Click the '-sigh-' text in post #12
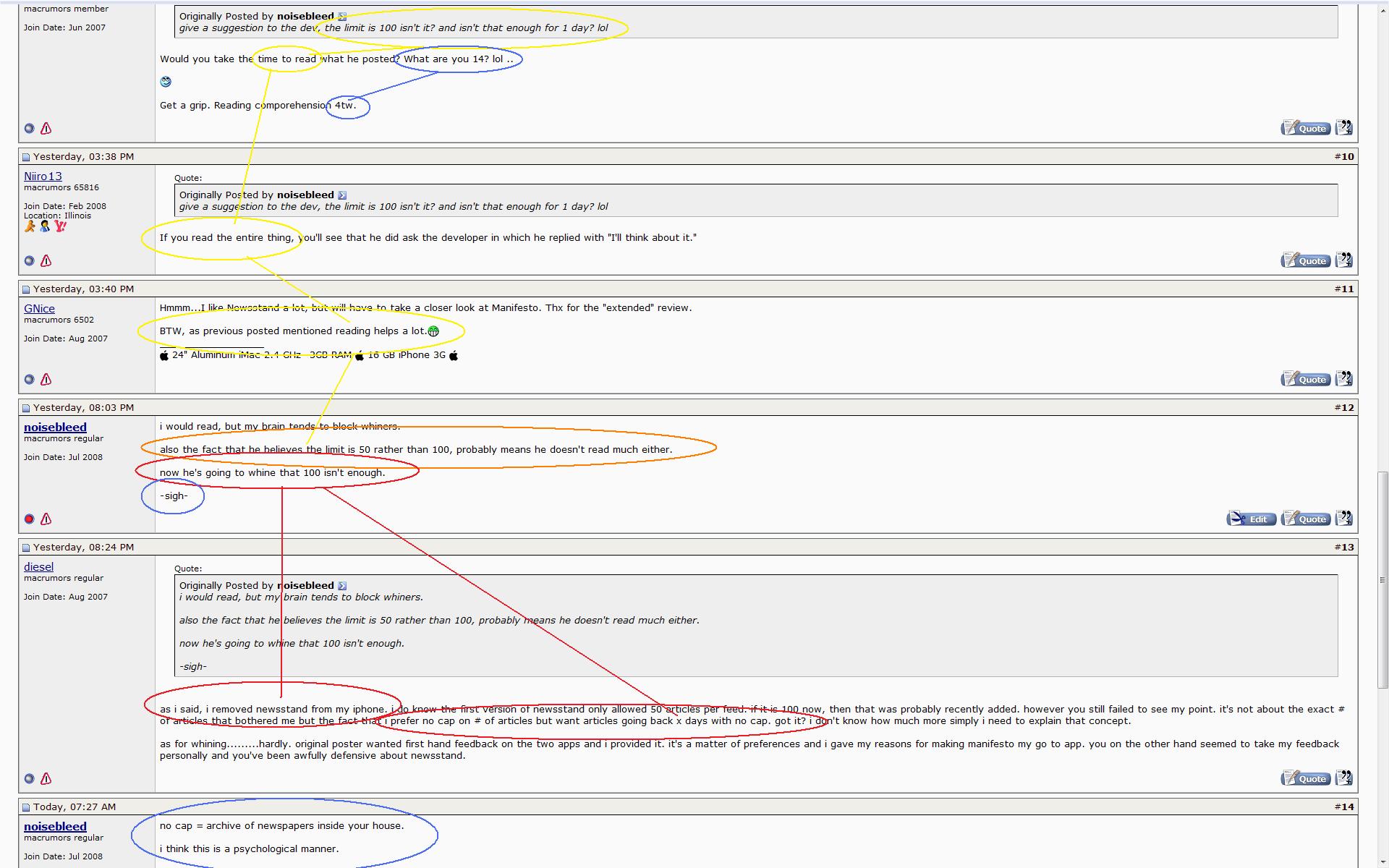This screenshot has height=868, width=1389. 174,496
